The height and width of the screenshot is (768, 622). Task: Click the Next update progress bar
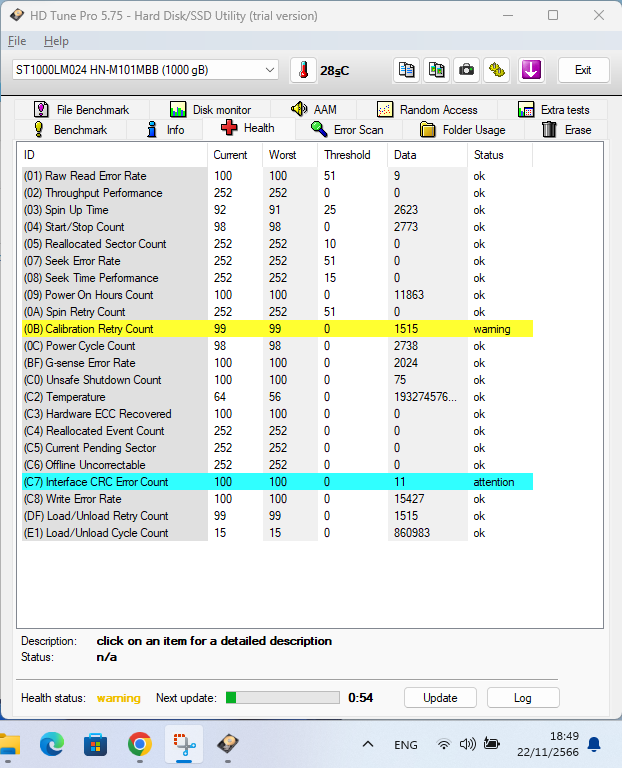[283, 697]
